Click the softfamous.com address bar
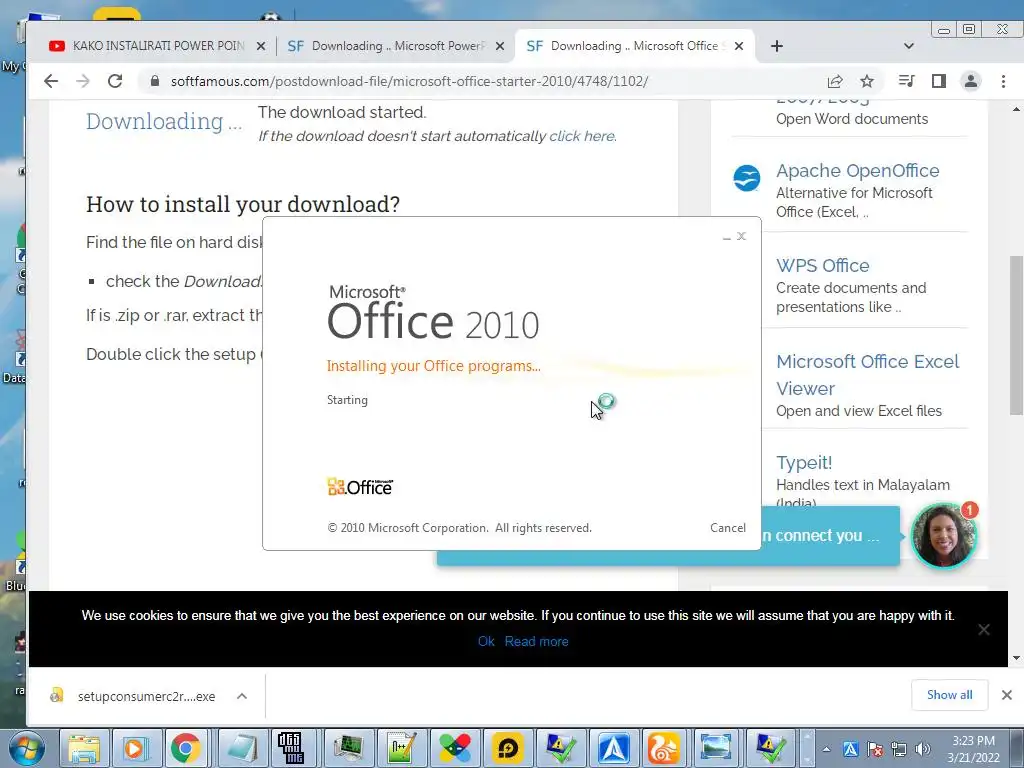1024x768 pixels. [x=483, y=81]
